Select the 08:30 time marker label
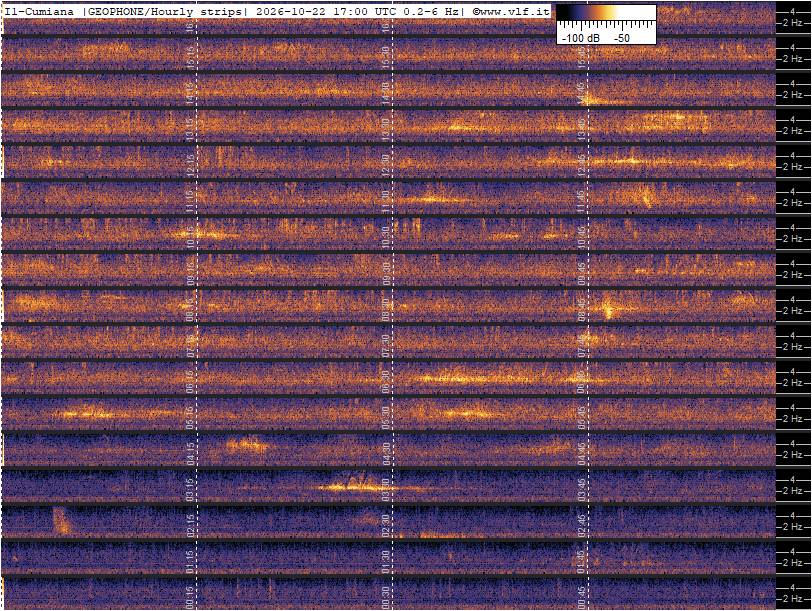 [x=385, y=309]
